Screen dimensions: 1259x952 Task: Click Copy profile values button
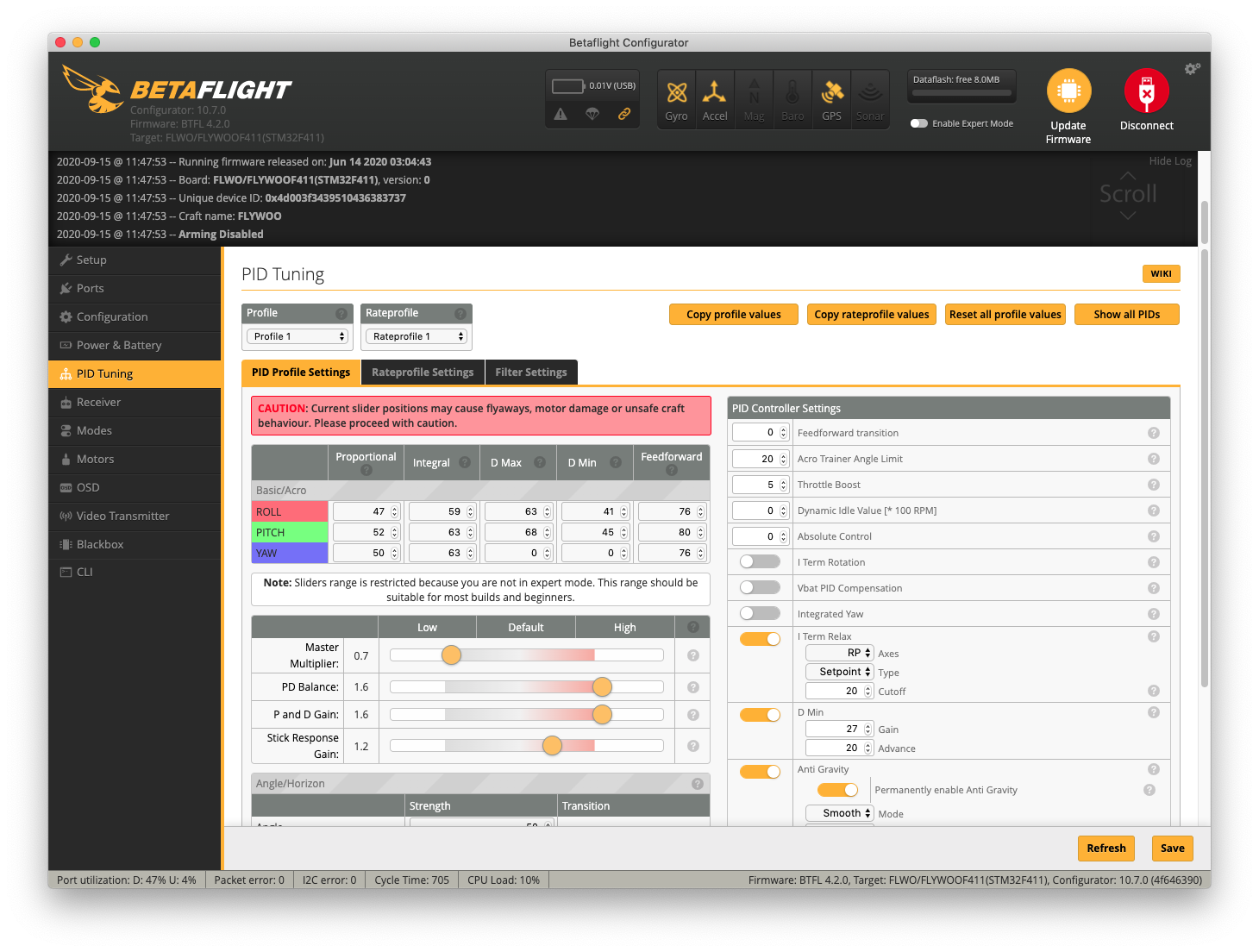tap(734, 315)
